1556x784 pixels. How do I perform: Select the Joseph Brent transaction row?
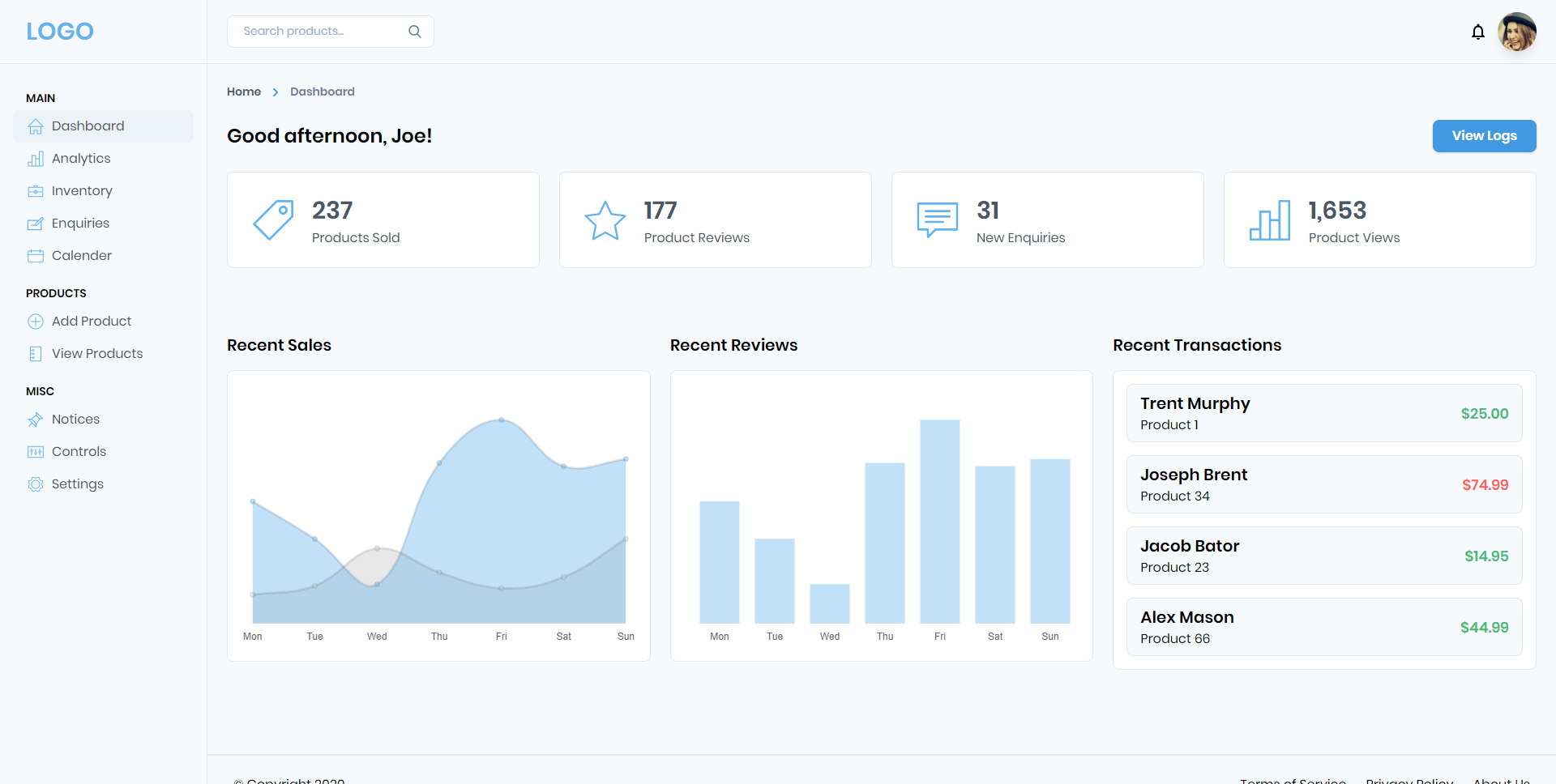(x=1323, y=484)
